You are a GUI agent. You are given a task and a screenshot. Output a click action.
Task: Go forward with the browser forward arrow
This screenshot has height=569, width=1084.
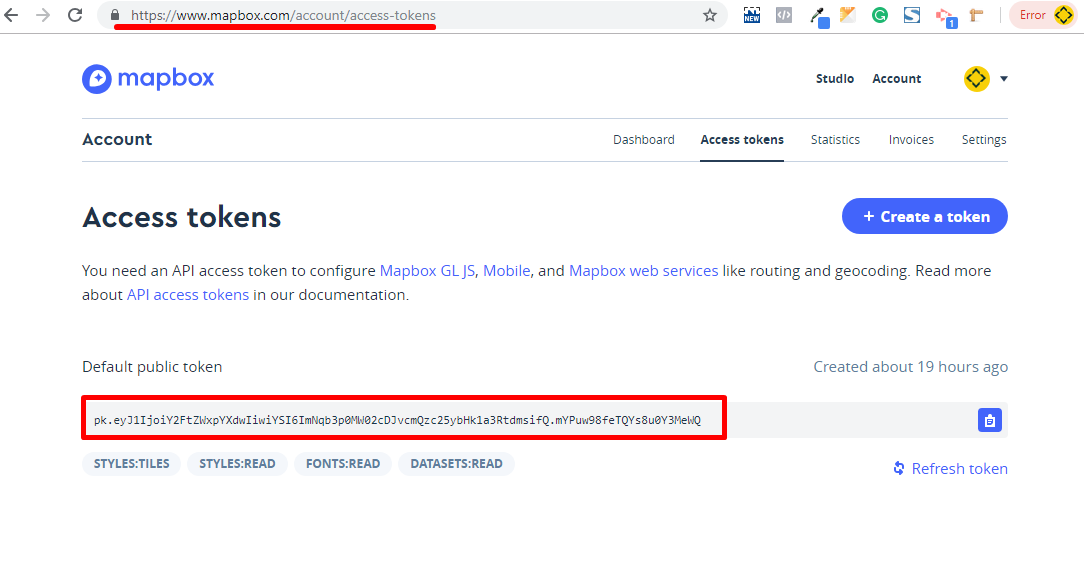tap(43, 15)
